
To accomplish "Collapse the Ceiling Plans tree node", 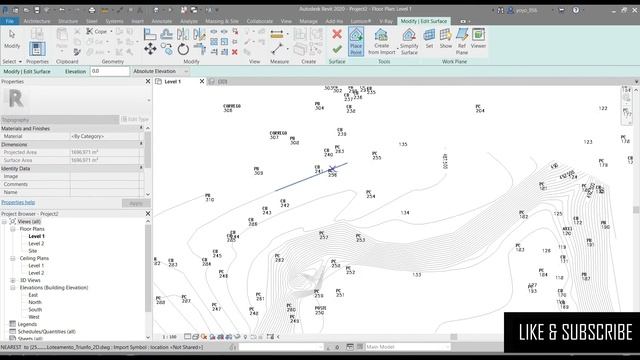I will 13,258.
